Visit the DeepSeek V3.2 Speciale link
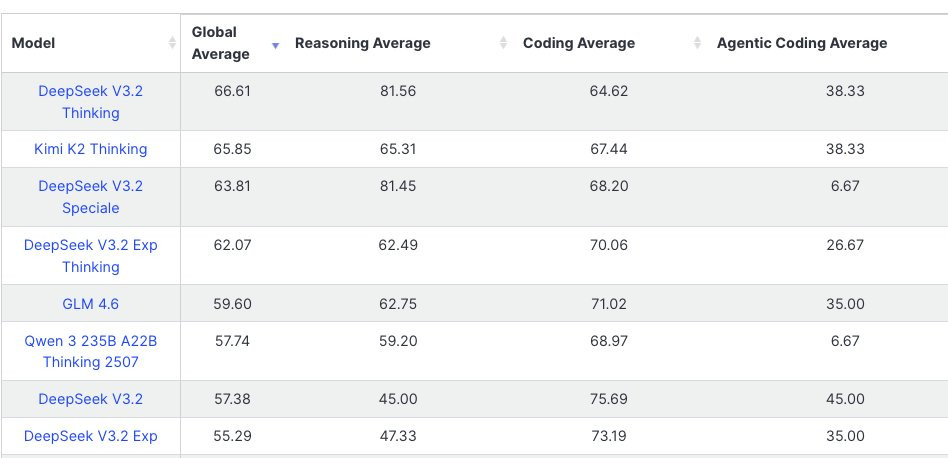Image resolution: width=948 pixels, height=458 pixels. pos(90,197)
